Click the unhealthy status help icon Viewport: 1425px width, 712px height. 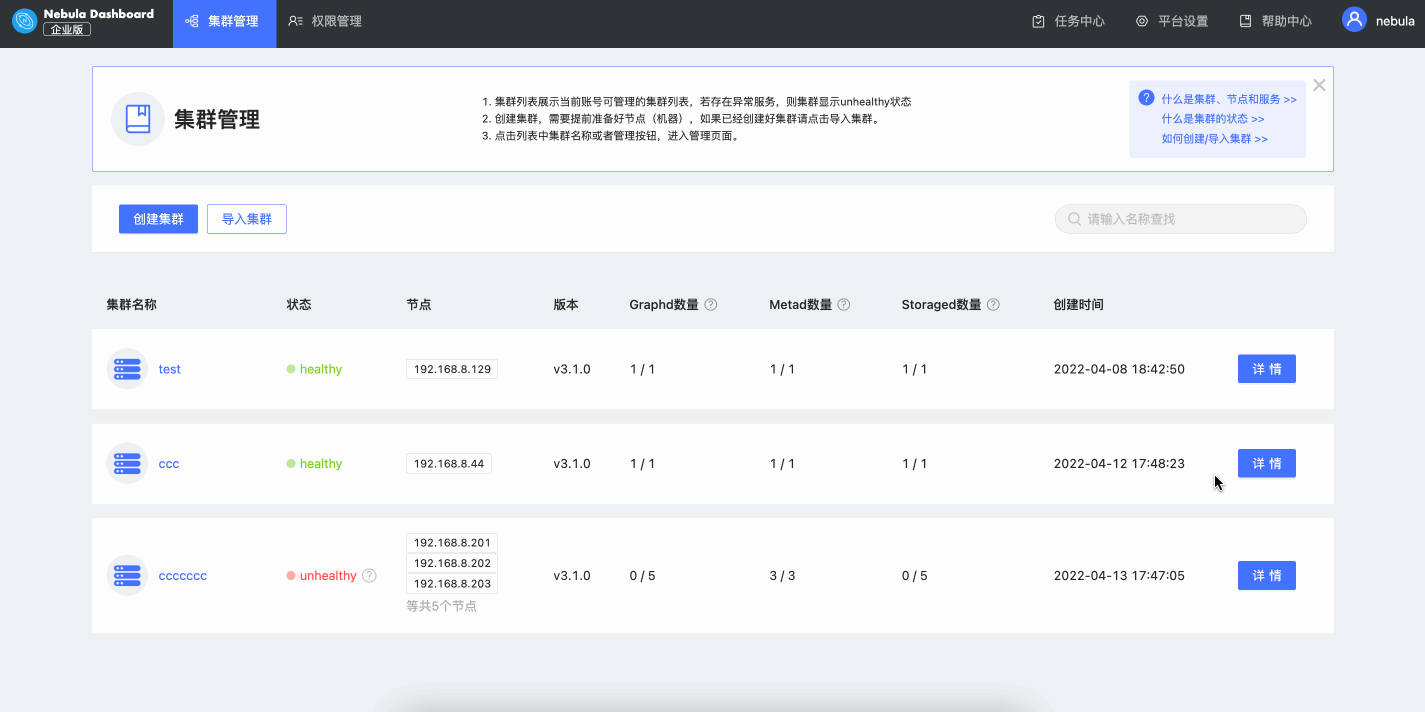(369, 576)
